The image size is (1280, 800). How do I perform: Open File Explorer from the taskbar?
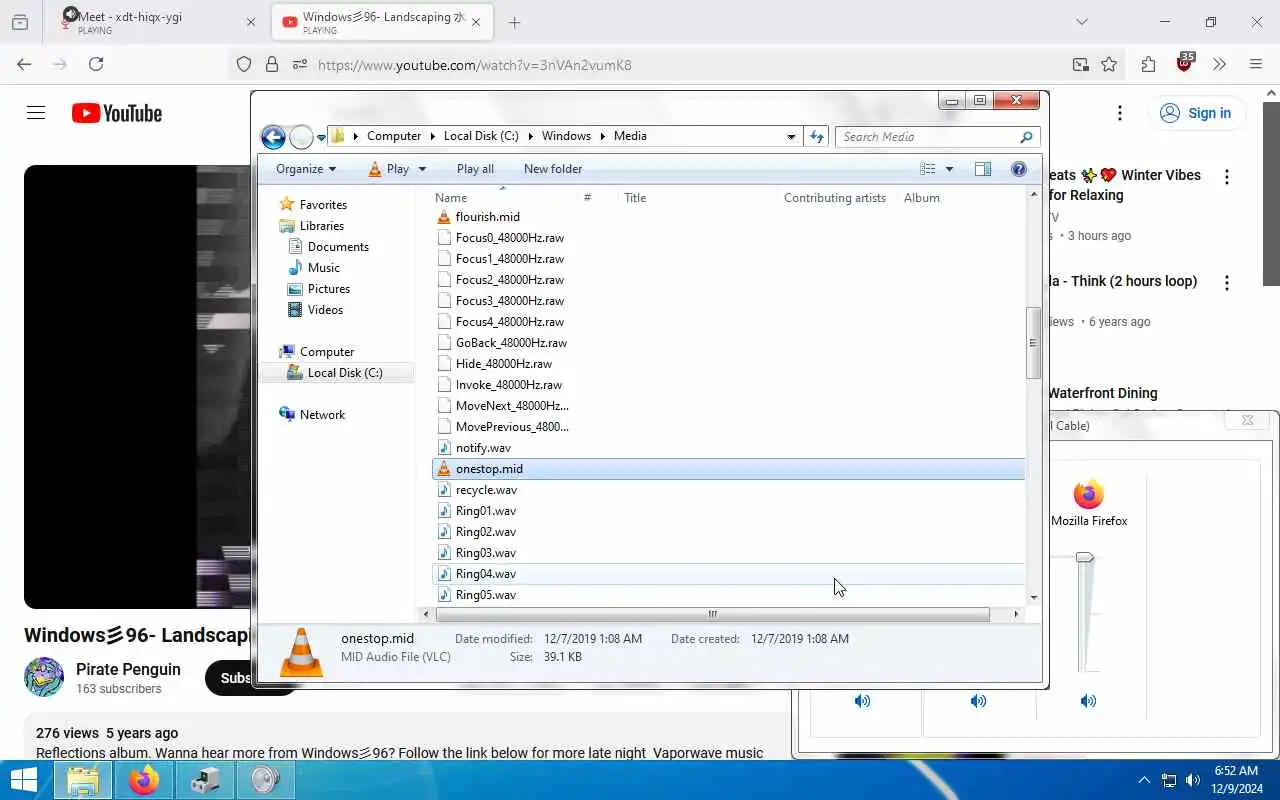tap(83, 780)
